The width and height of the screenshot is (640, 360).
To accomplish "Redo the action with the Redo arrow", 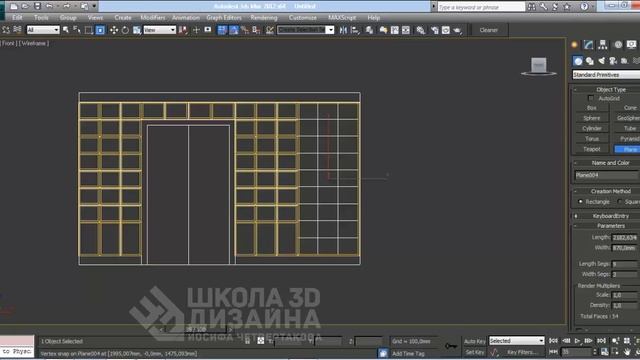I will pyautogui.click(x=67, y=6).
